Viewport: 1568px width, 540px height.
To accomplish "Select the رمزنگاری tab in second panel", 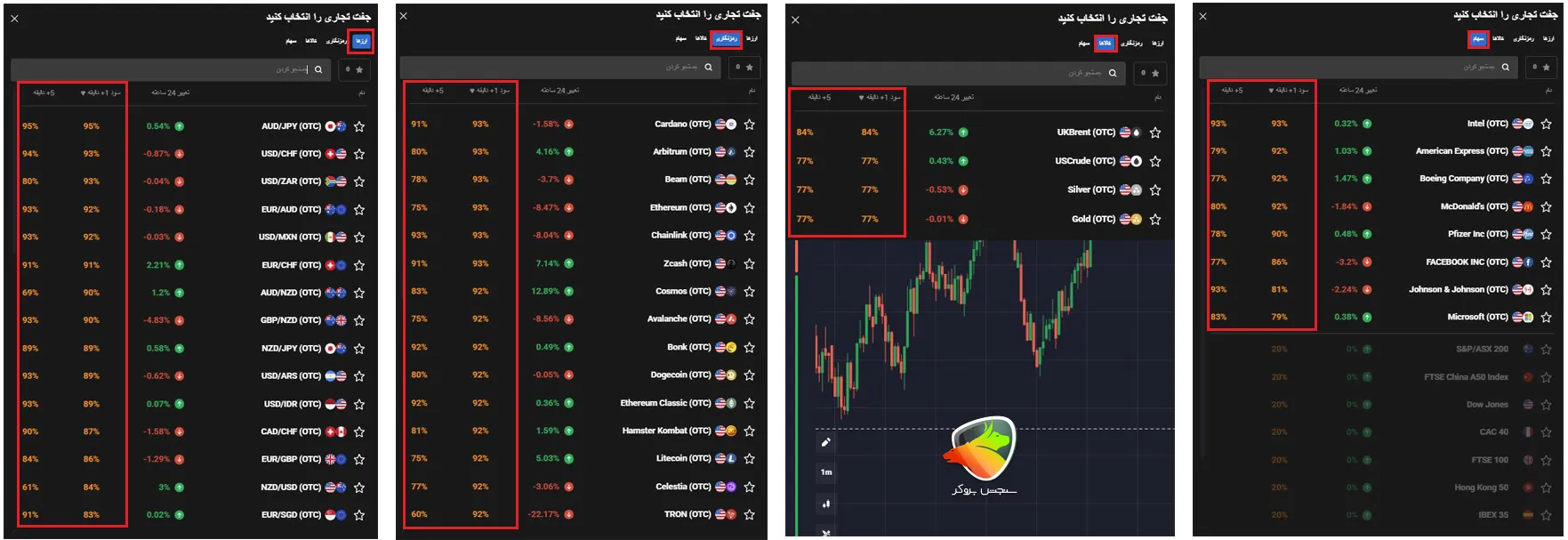I will 727,38.
